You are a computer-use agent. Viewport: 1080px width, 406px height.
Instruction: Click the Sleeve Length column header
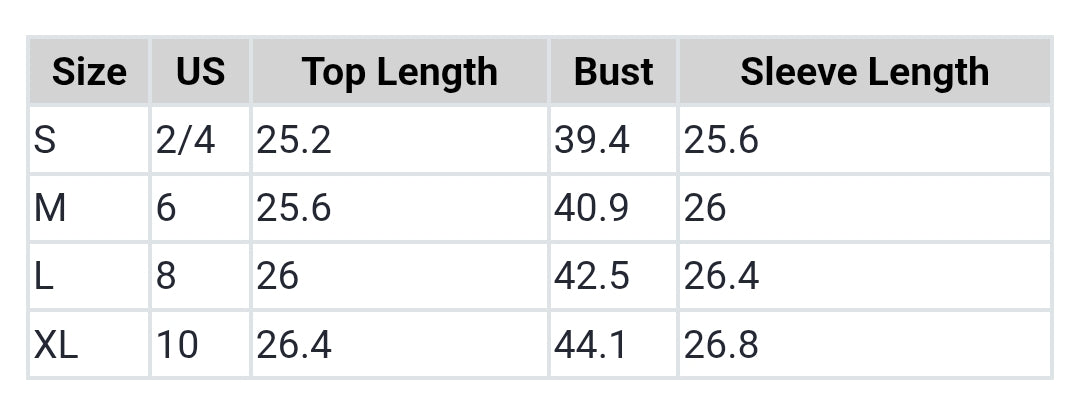(864, 72)
